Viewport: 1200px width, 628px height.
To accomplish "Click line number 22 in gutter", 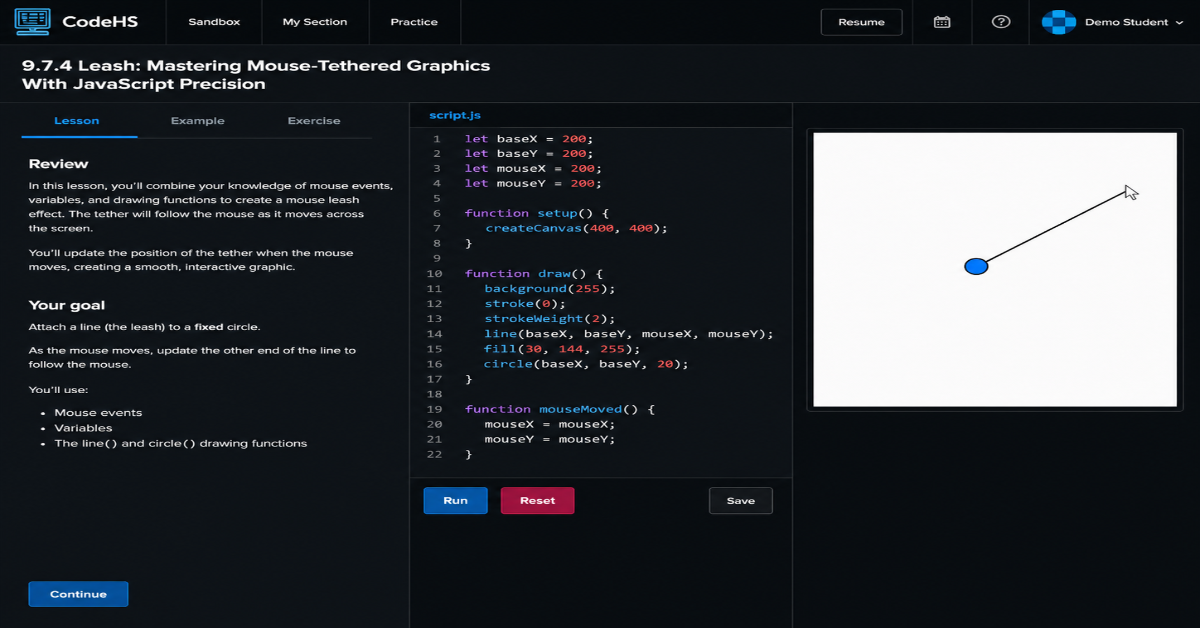I will click(434, 454).
